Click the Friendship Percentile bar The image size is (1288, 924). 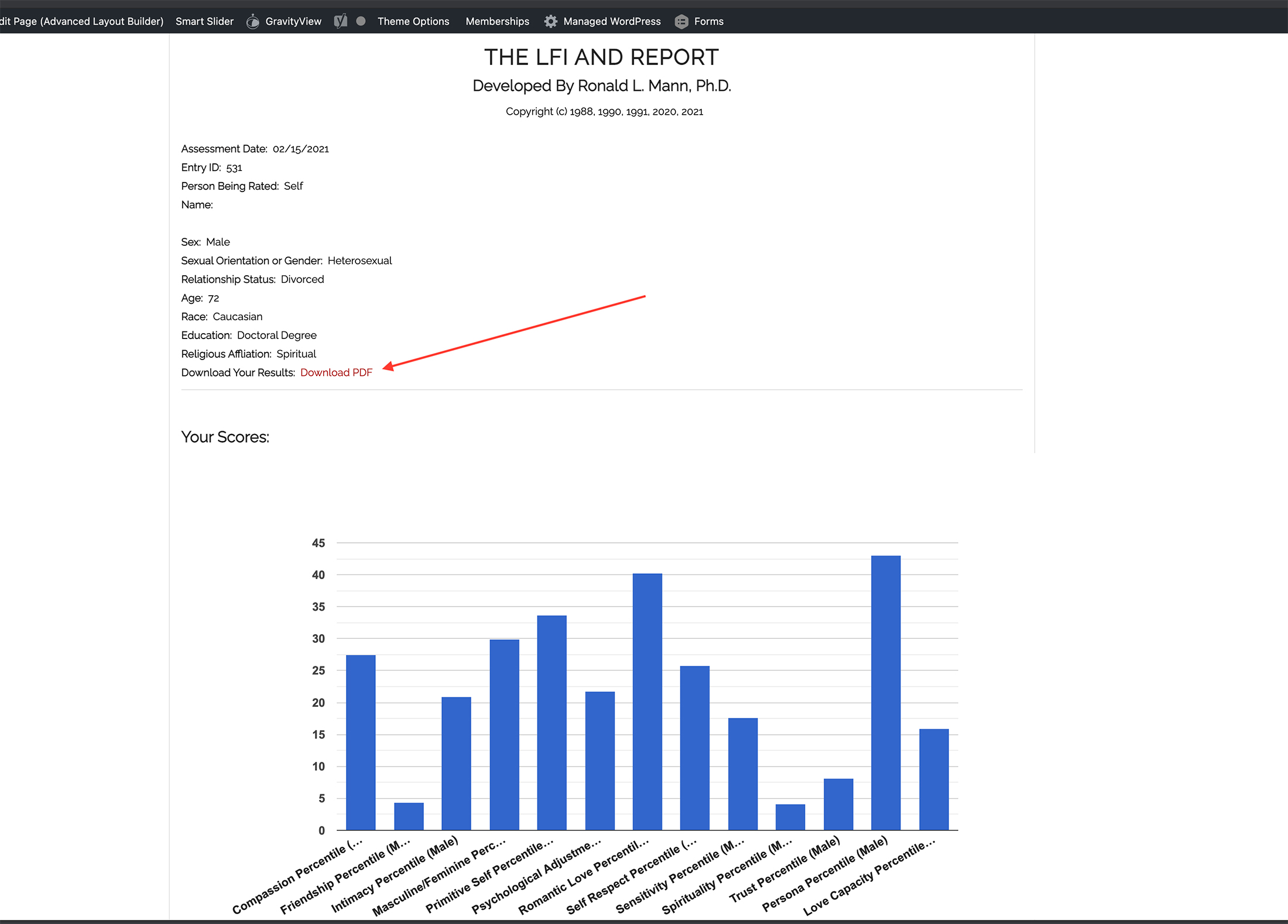409,816
